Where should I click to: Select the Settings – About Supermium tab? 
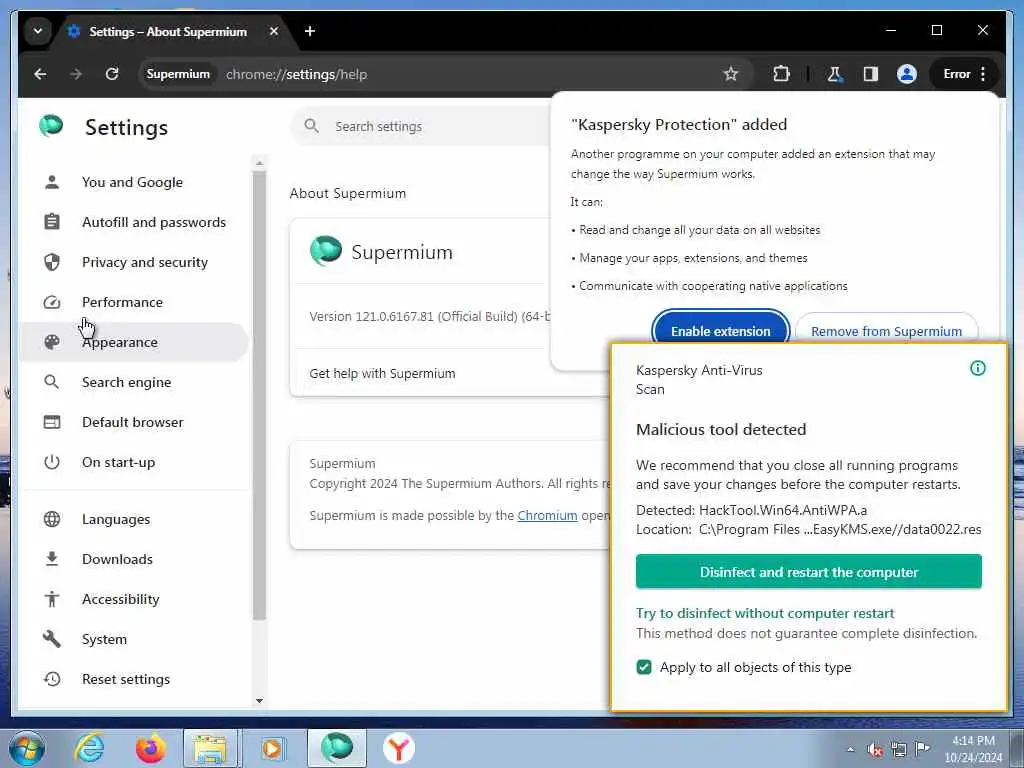coord(168,31)
